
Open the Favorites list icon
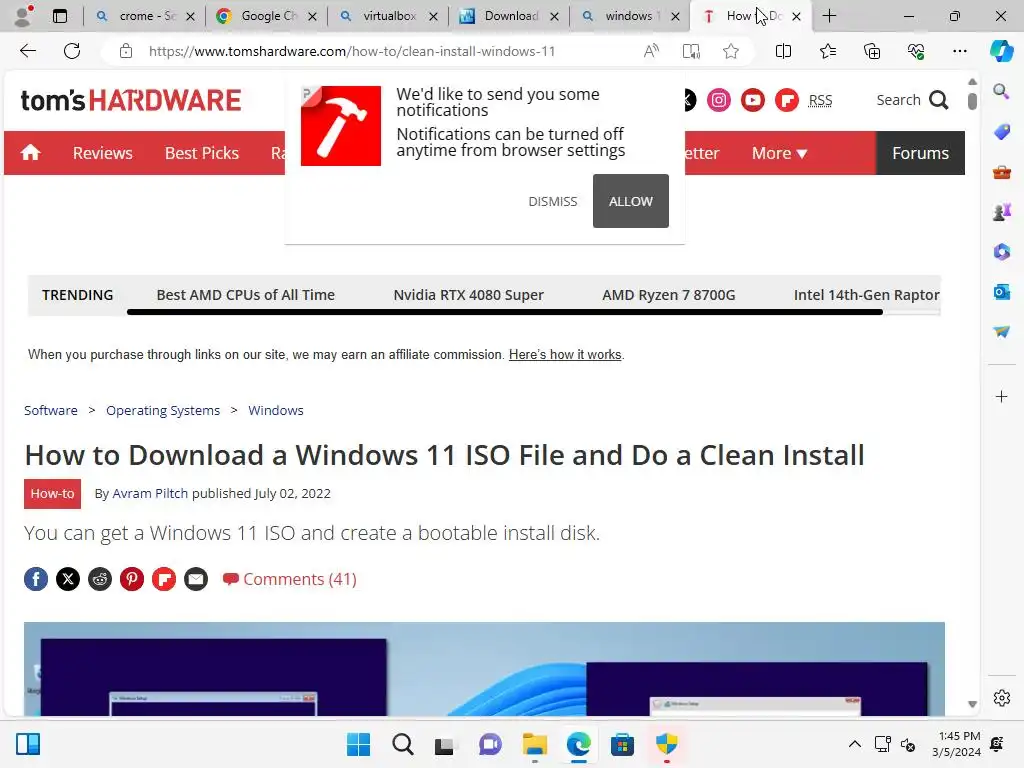tap(827, 51)
